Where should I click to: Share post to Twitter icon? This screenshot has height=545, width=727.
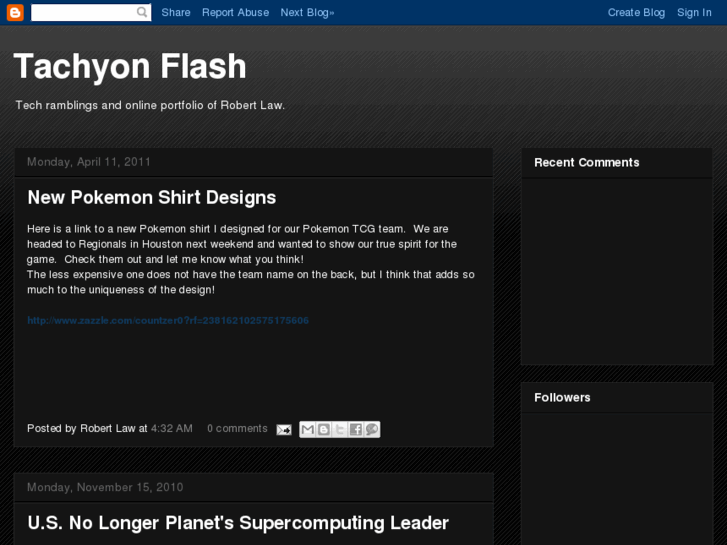(339, 430)
